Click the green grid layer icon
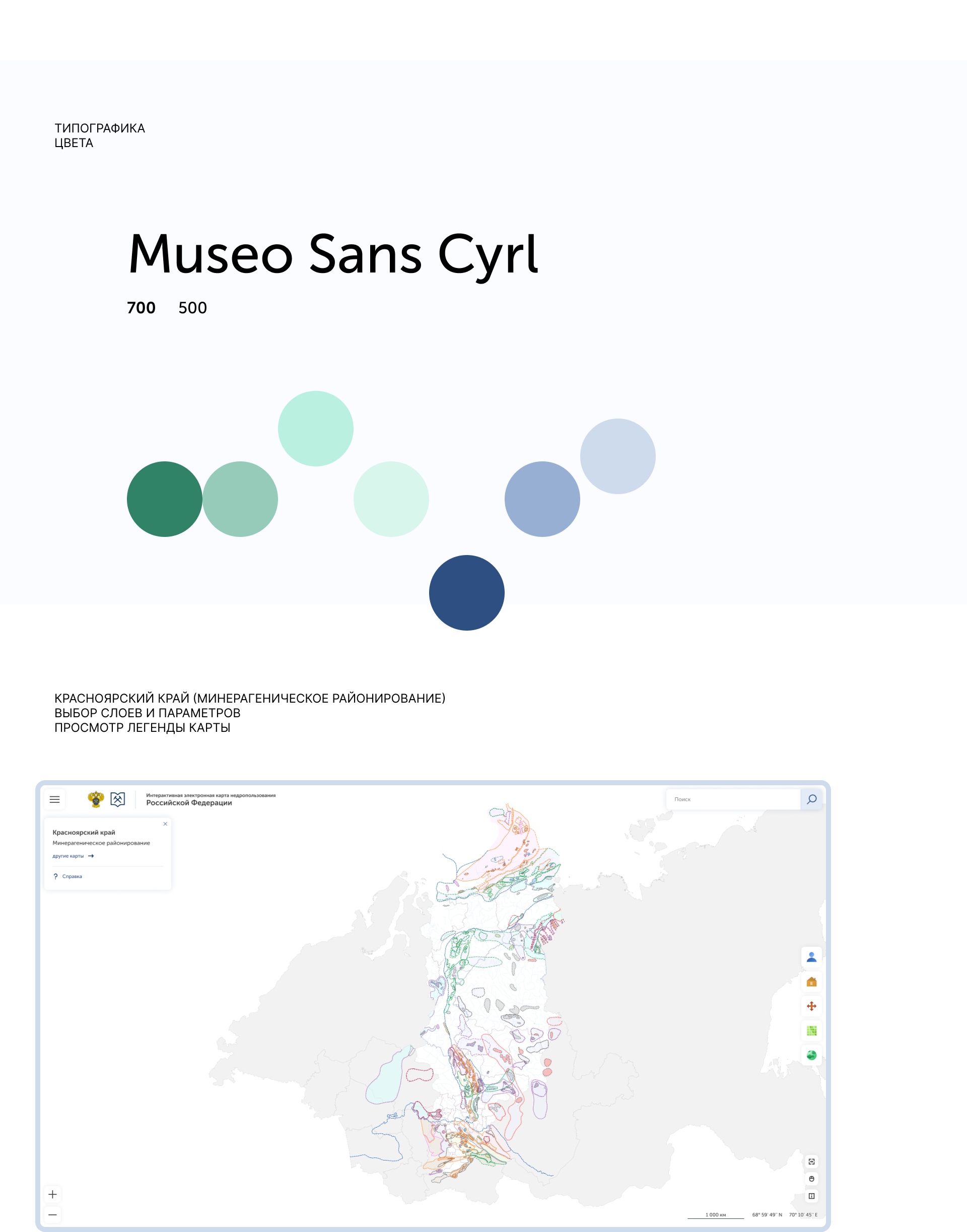Image resolution: width=967 pixels, height=1232 pixels. click(x=811, y=1031)
